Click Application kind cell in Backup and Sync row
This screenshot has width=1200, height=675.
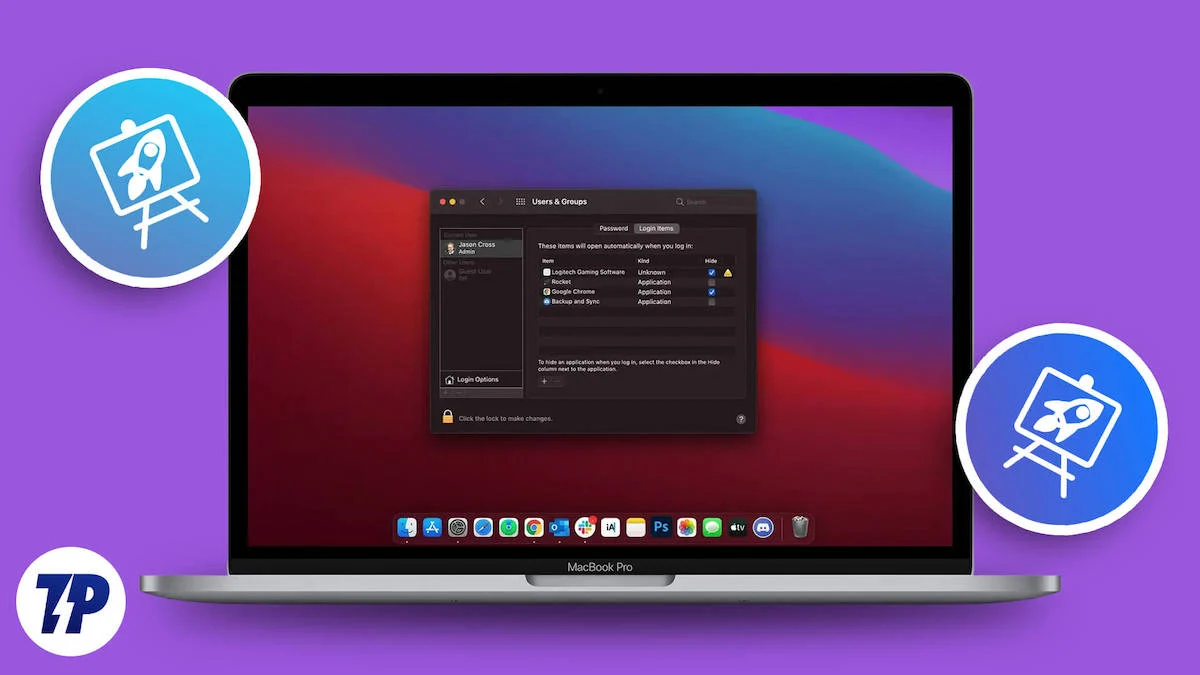tap(654, 302)
